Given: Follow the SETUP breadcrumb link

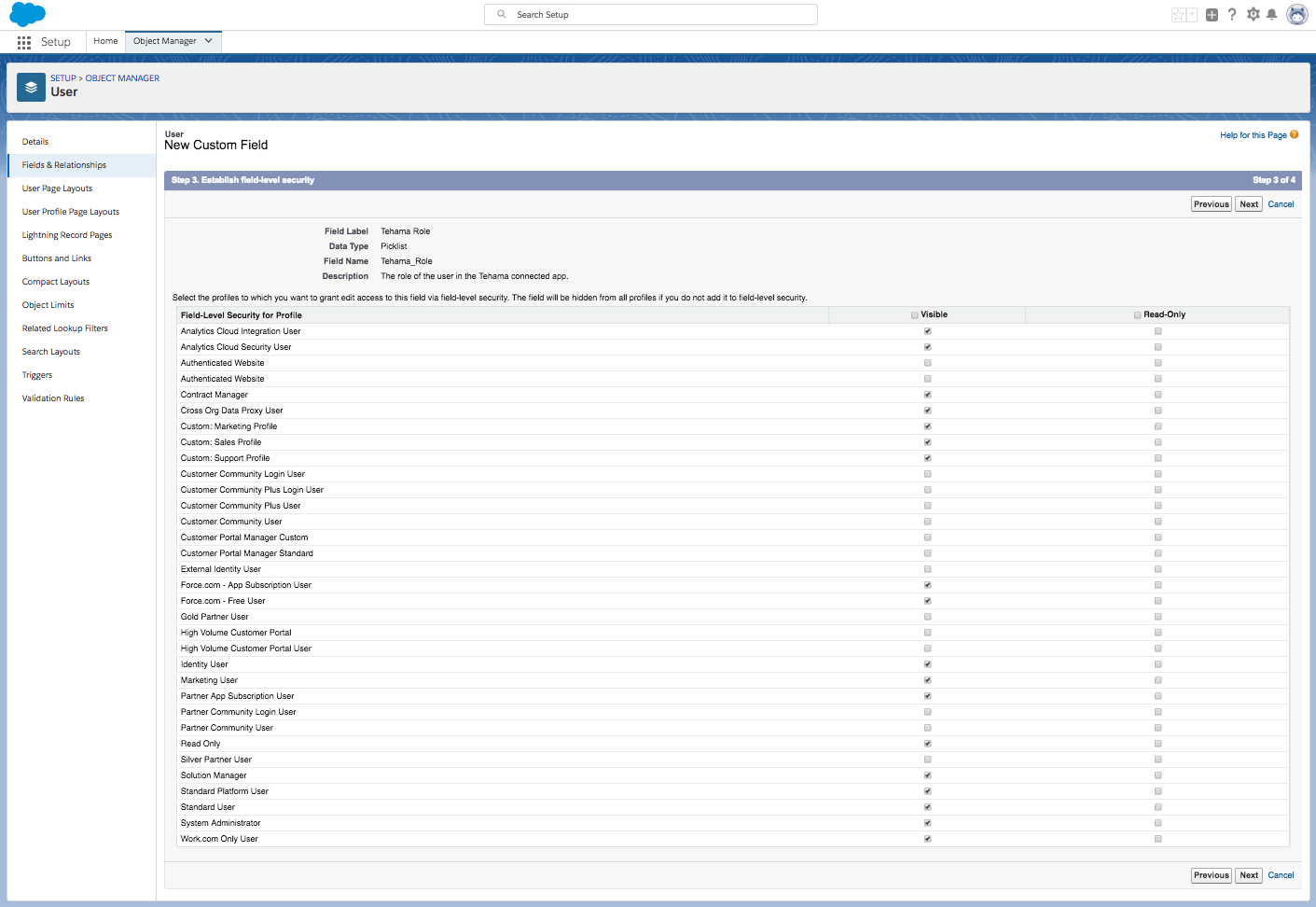Looking at the screenshot, I should [63, 78].
